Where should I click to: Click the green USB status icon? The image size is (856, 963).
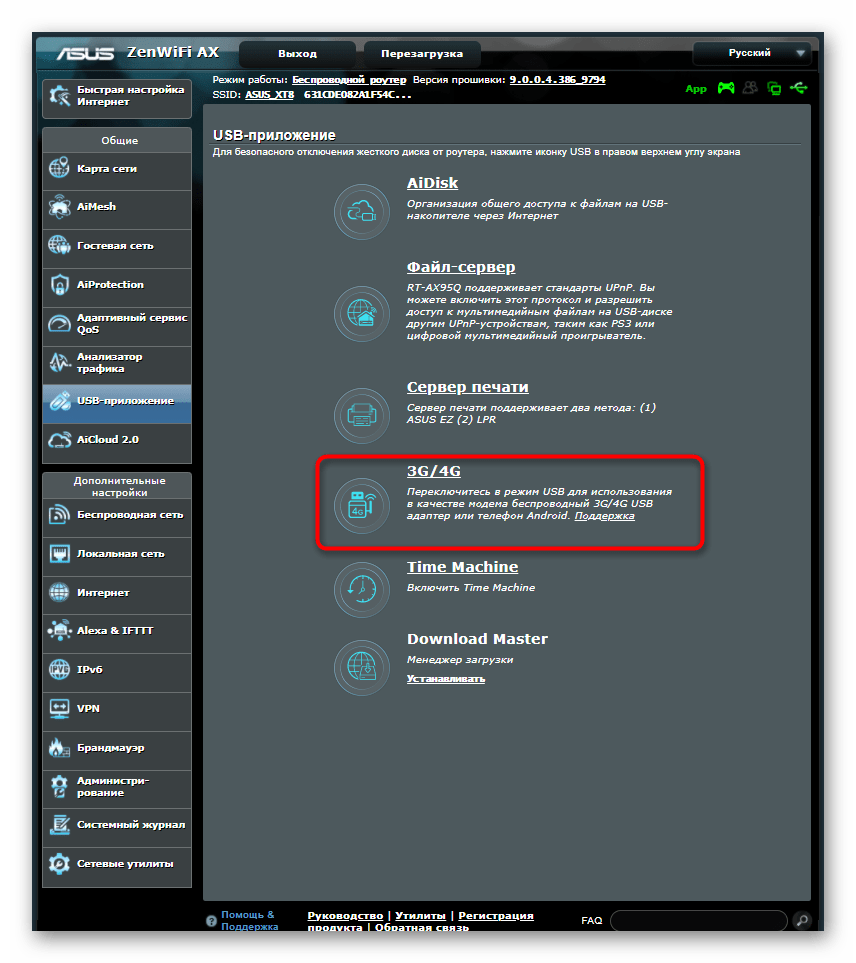[797, 88]
